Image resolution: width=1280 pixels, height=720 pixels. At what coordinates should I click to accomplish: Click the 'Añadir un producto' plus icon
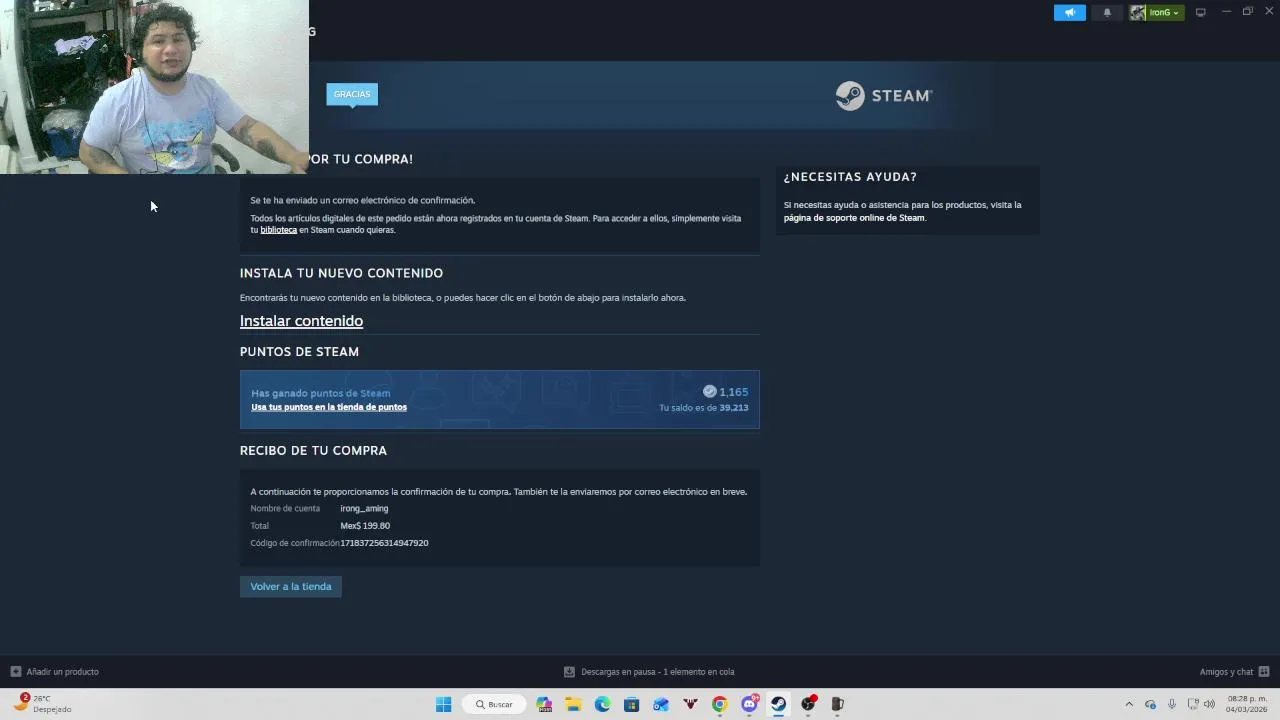coord(15,672)
